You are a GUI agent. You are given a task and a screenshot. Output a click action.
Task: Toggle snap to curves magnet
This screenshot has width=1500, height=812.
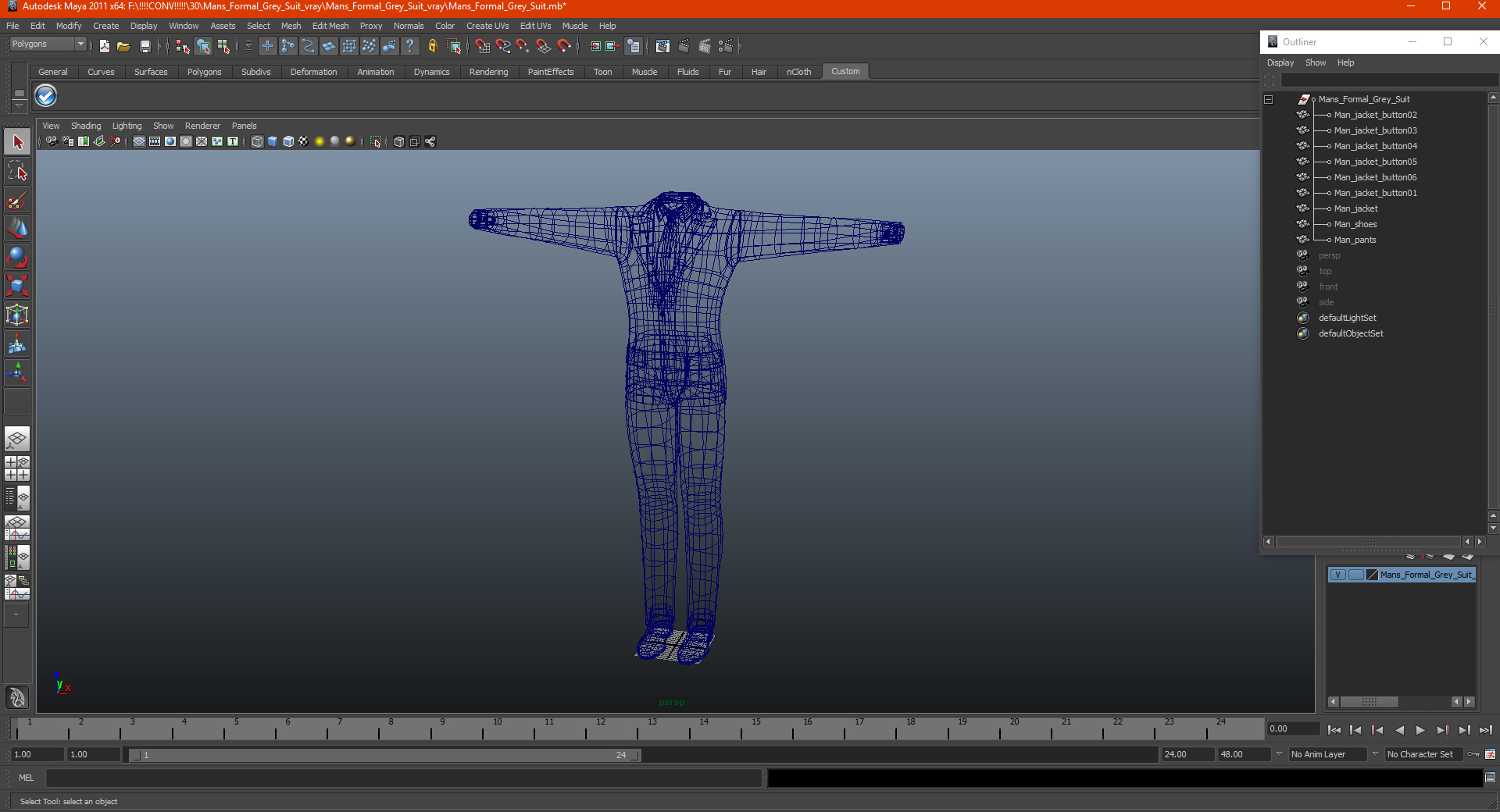[503, 46]
